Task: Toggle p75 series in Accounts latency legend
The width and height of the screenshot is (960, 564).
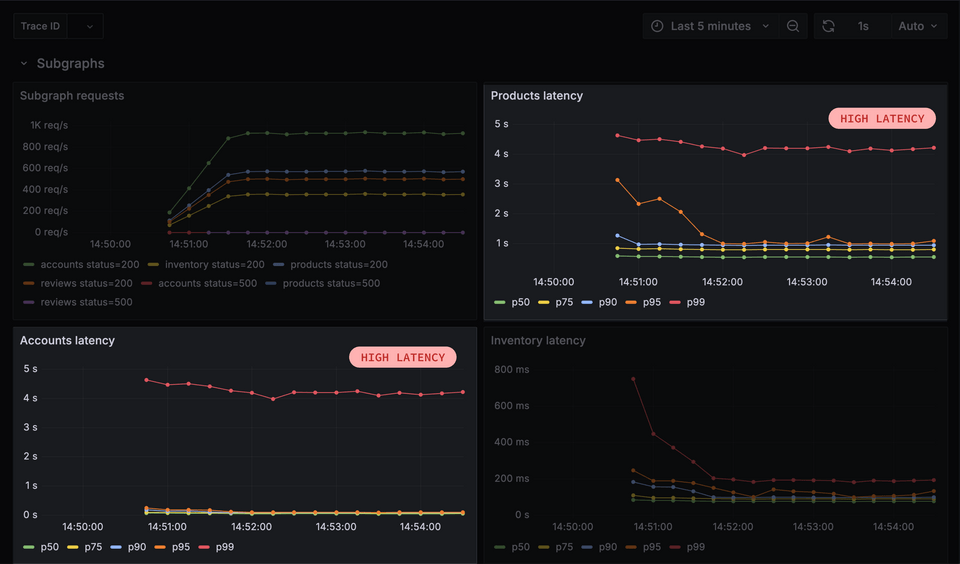Action: (93, 547)
